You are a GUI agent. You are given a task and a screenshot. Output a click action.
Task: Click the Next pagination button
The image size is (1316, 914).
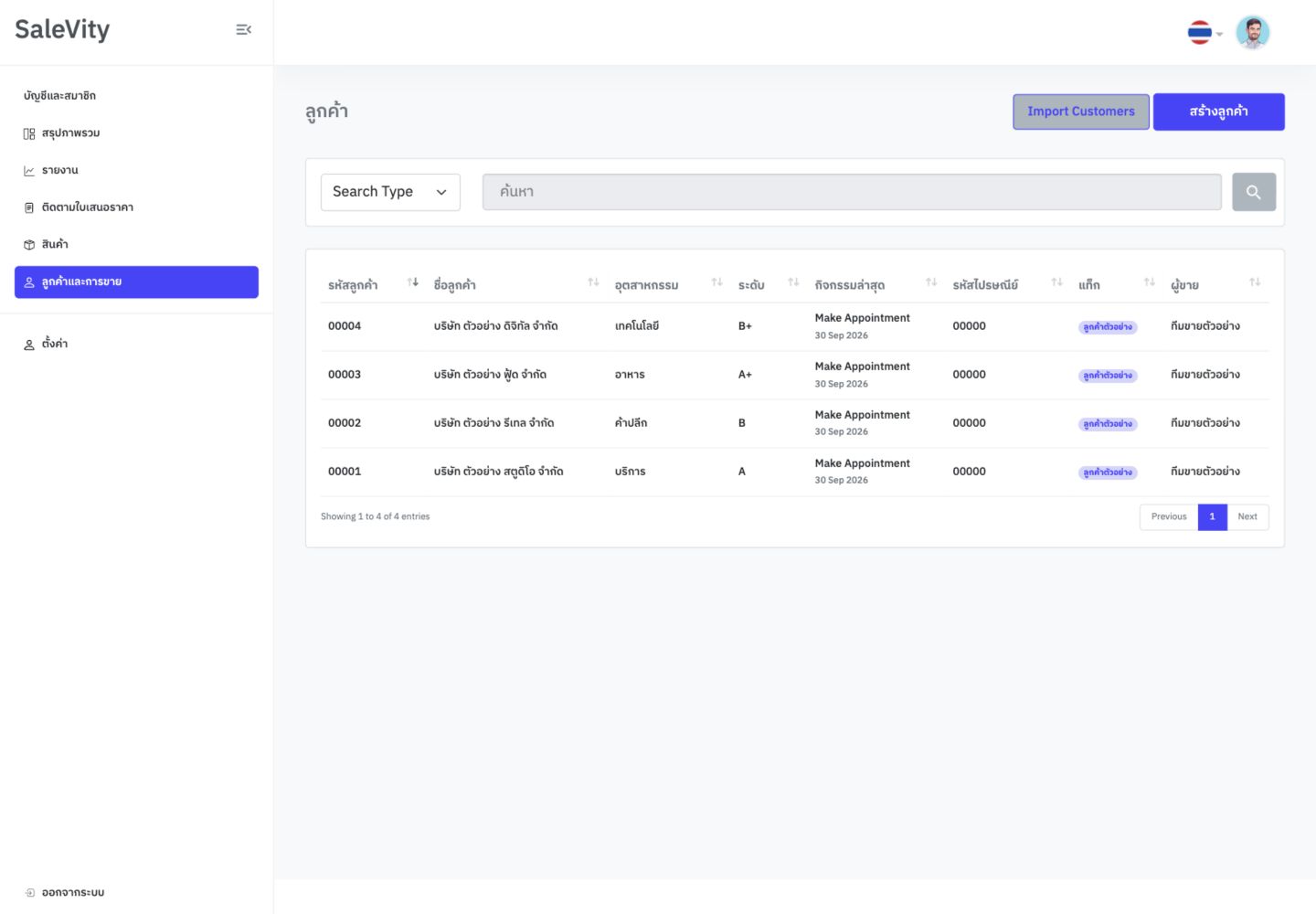(x=1247, y=517)
